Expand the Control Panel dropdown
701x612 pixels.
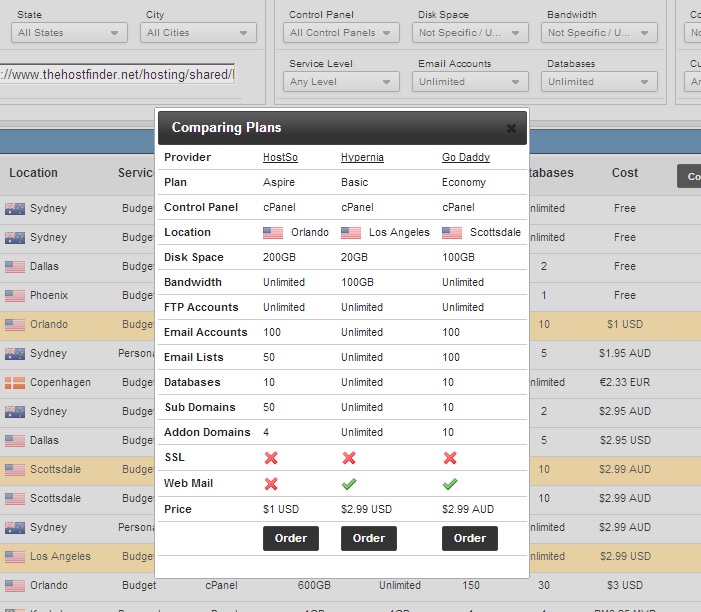pos(341,33)
